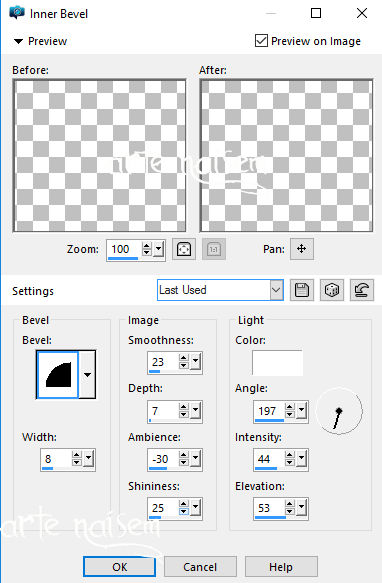This screenshot has width=382, height=583.
Task: Click the Intensity spinner arrows
Action: (290, 459)
